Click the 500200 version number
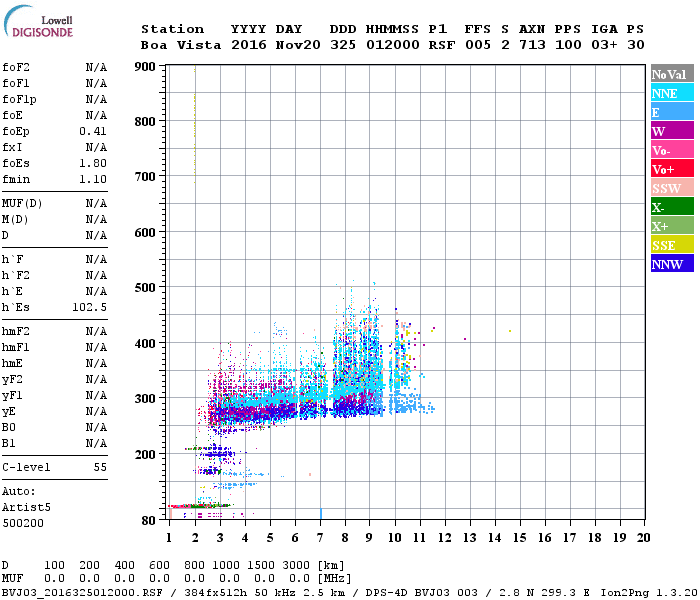The image size is (700, 600). 23,523
